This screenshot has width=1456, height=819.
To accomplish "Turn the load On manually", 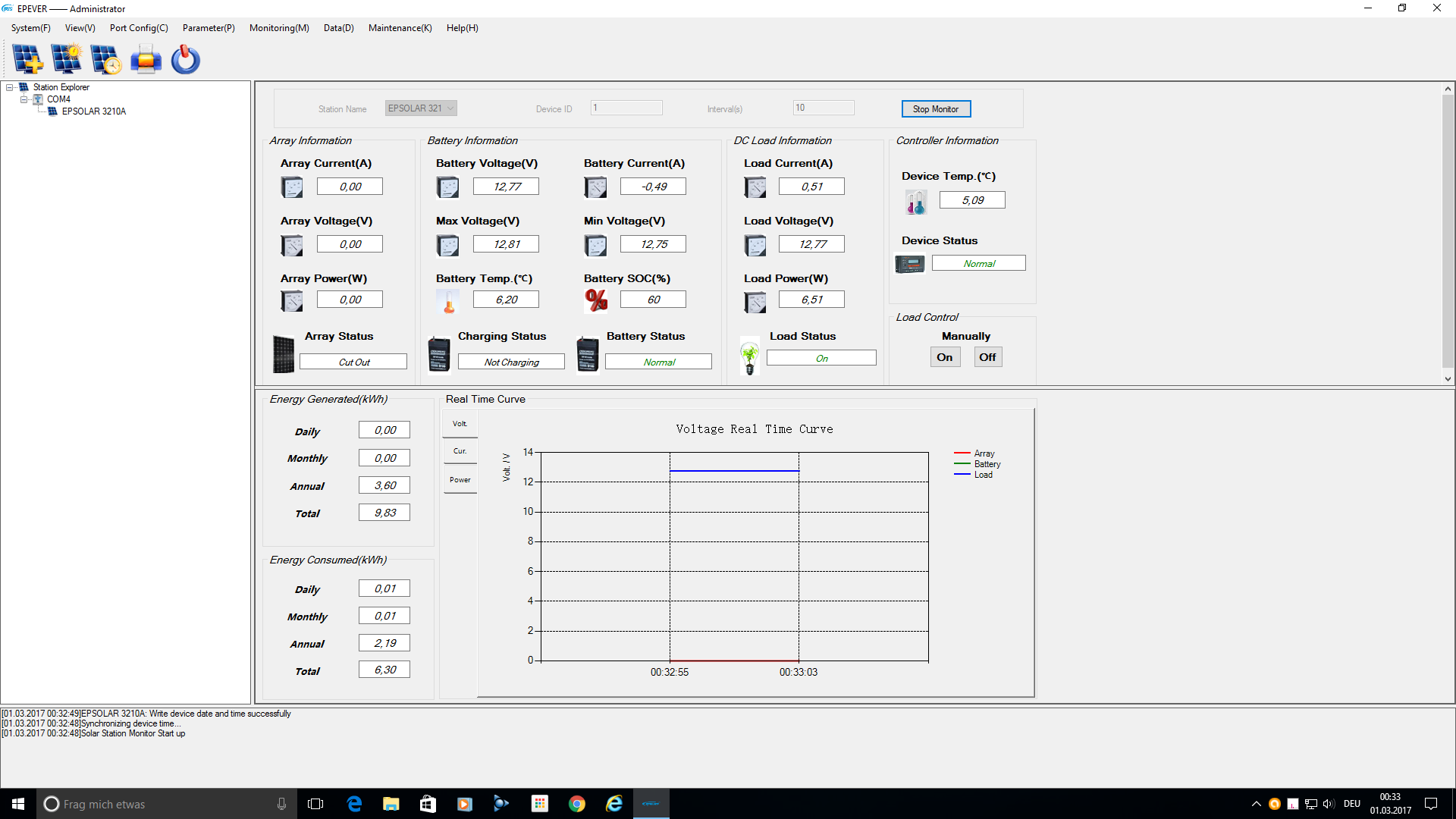I will pyautogui.click(x=945, y=357).
